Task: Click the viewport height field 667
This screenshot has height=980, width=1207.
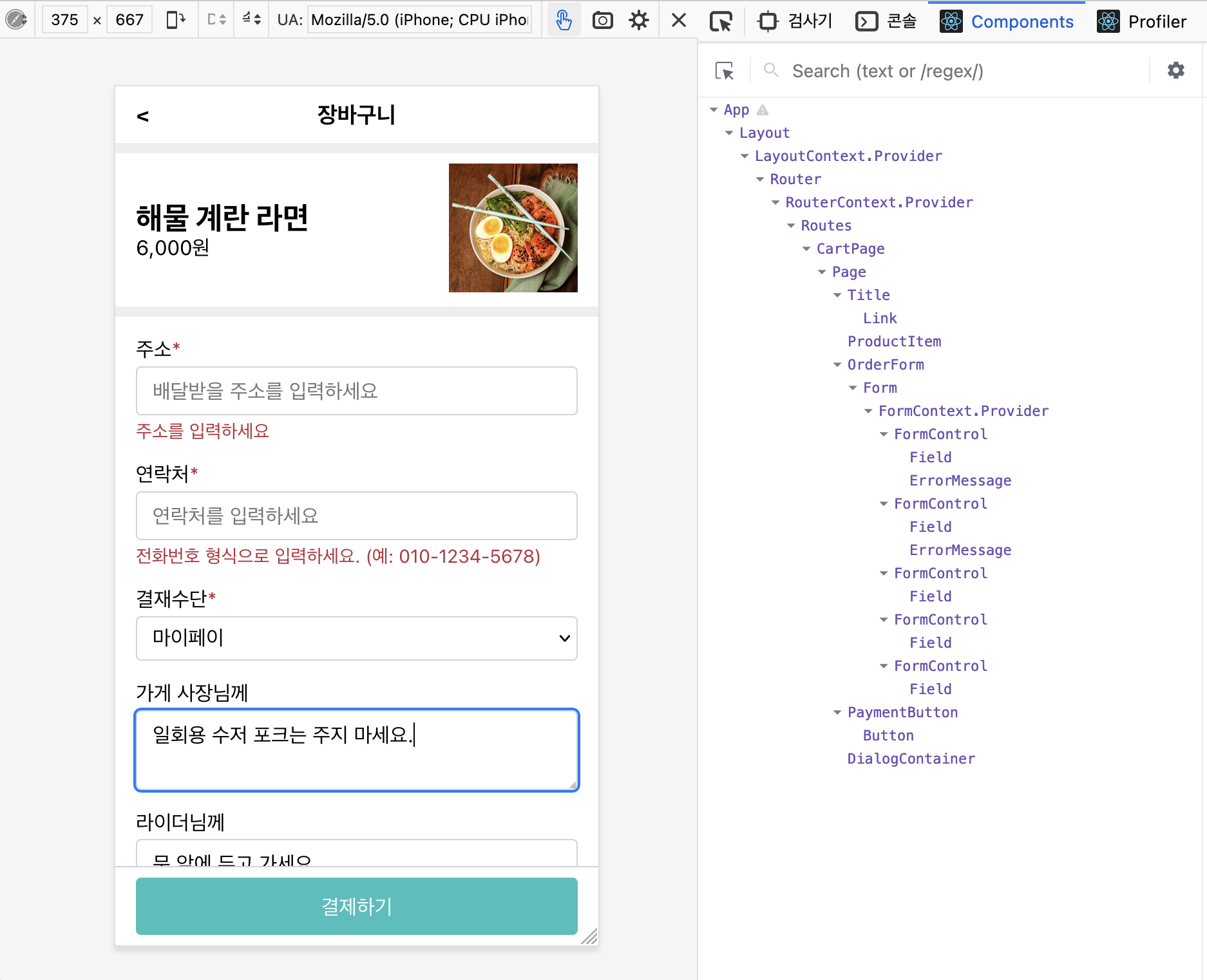Action: point(129,20)
